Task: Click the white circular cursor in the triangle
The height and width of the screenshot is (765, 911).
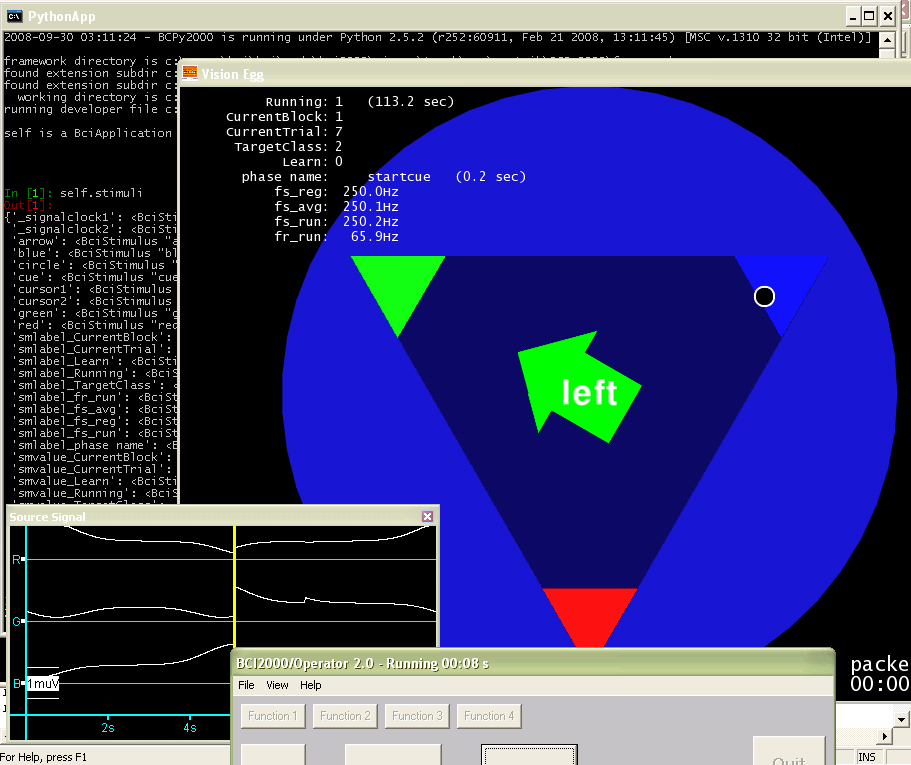Action: click(764, 296)
